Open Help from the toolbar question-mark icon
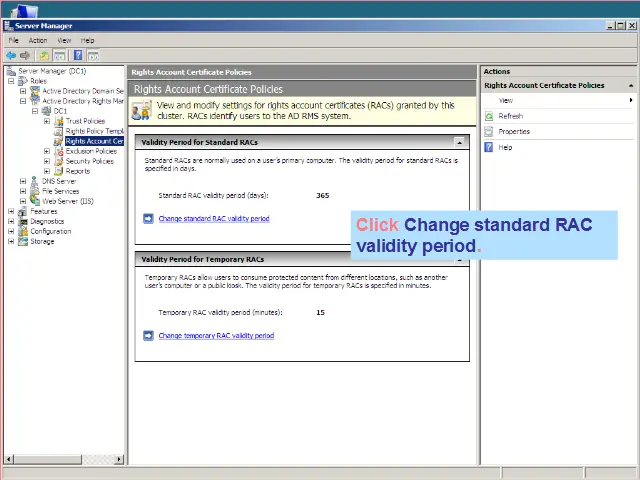 [x=78, y=55]
